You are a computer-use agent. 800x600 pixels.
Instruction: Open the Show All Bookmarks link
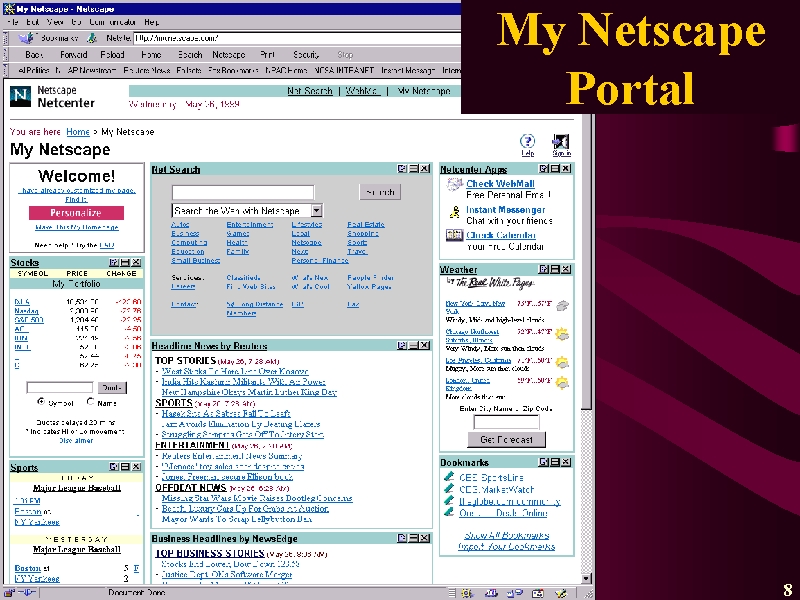point(507,535)
